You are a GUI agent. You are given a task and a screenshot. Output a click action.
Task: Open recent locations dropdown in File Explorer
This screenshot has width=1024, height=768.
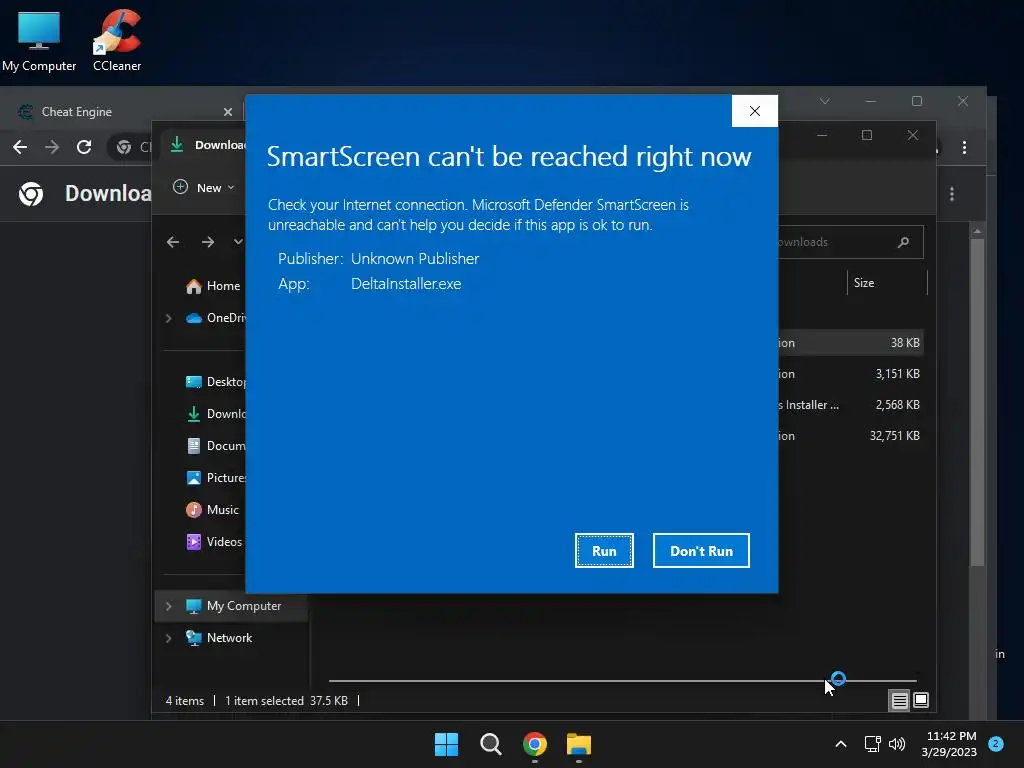pos(238,242)
